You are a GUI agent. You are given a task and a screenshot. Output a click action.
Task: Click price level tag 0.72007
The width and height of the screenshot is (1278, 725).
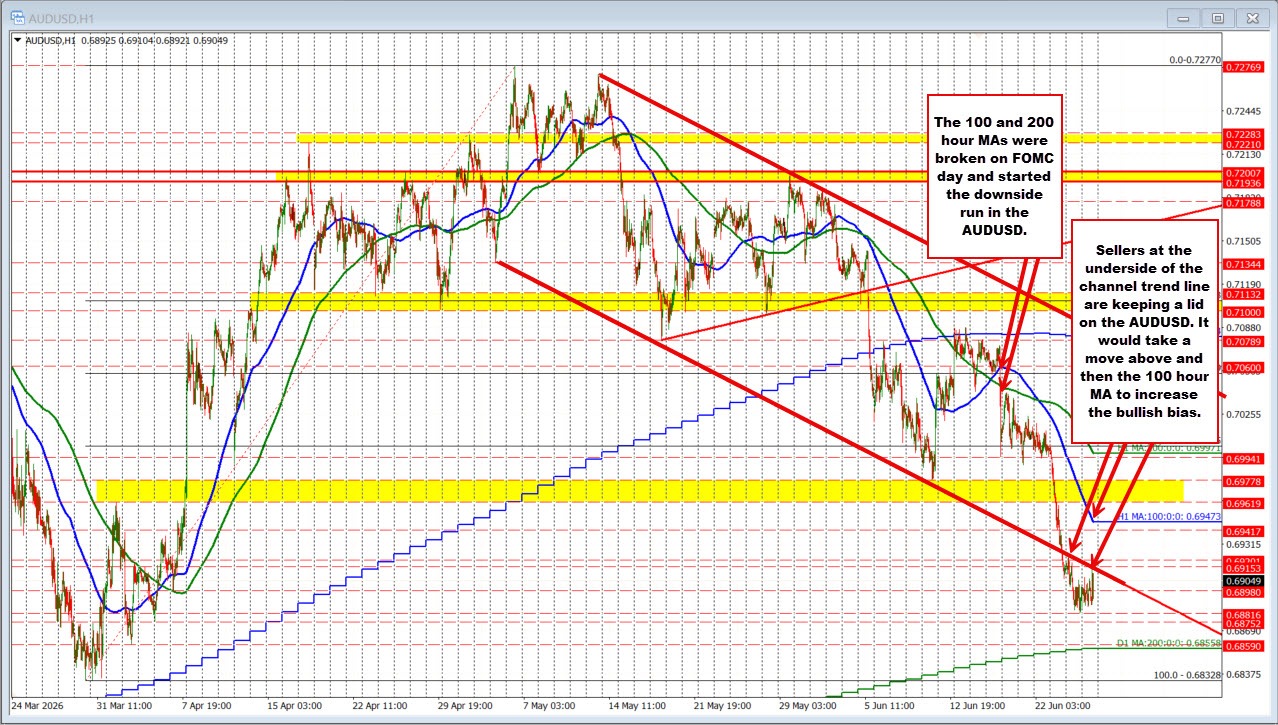(x=1242, y=173)
